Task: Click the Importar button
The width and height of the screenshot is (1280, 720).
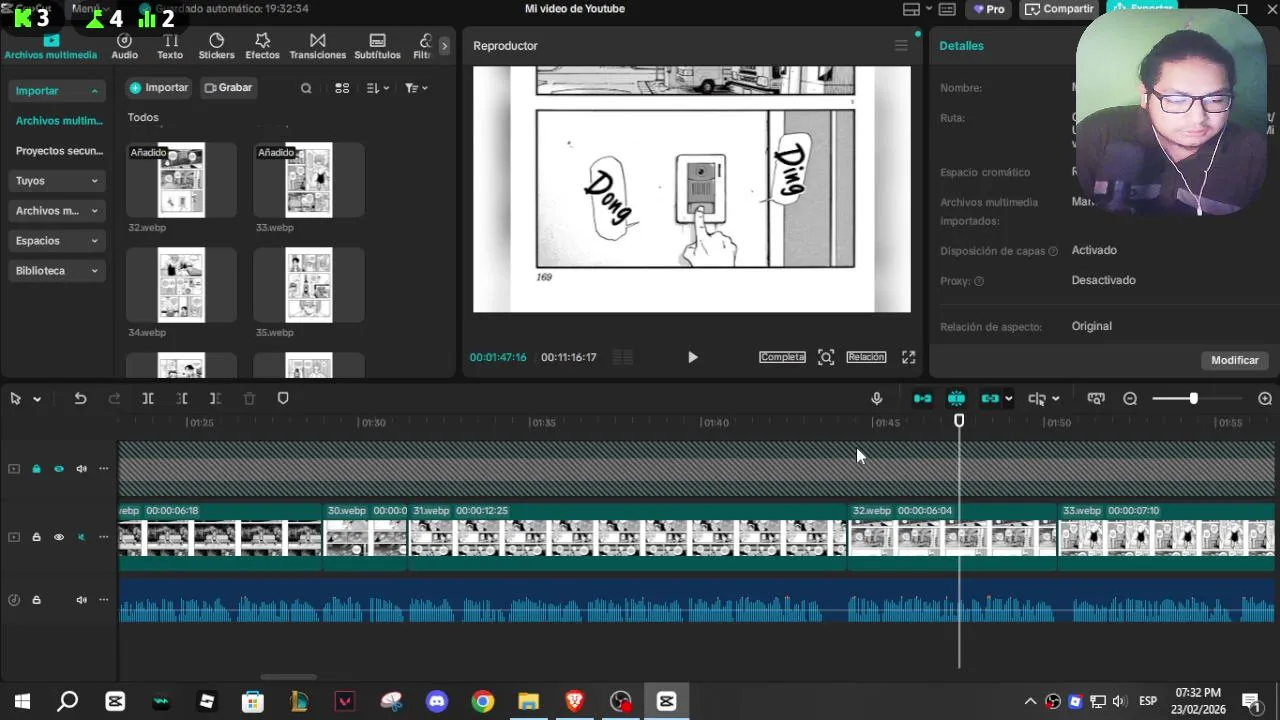Action: 159,88
